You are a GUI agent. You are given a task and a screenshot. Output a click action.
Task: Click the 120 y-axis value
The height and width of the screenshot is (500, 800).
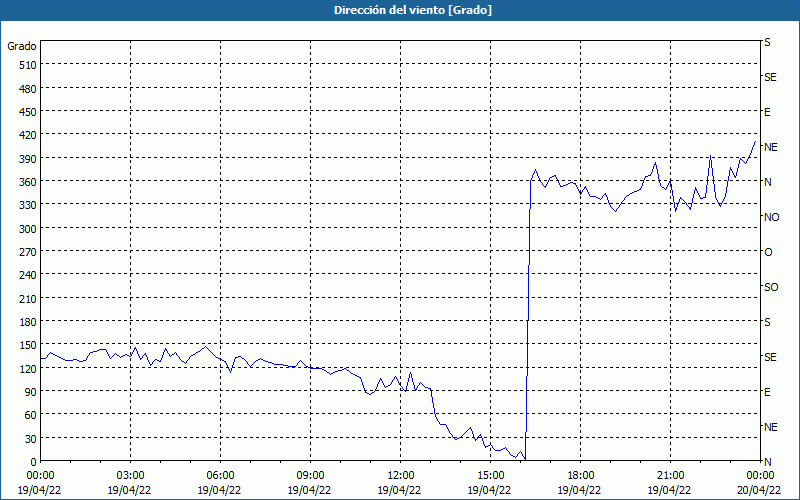[x=28, y=369]
